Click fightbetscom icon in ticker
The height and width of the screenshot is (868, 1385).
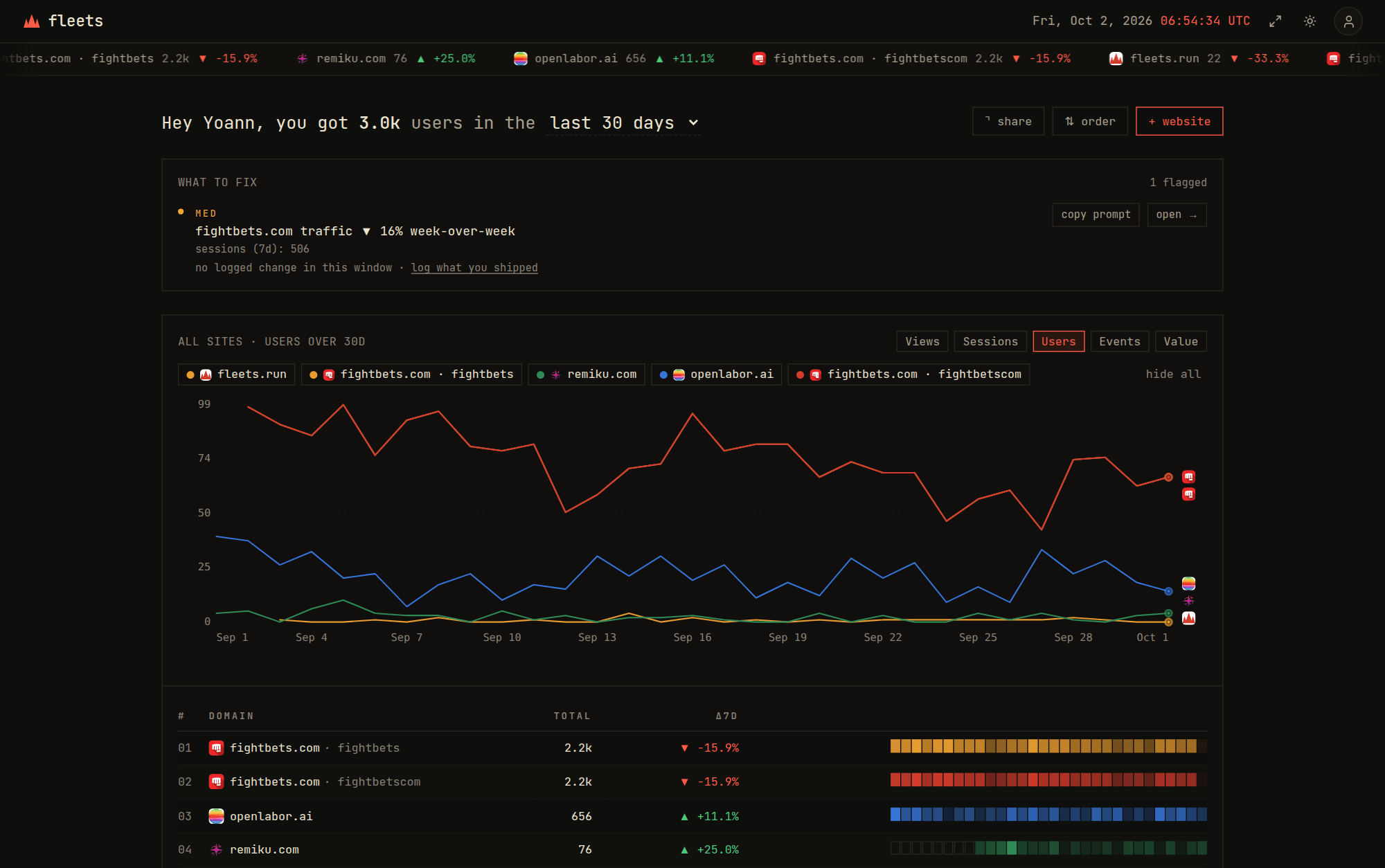pyautogui.click(x=760, y=59)
